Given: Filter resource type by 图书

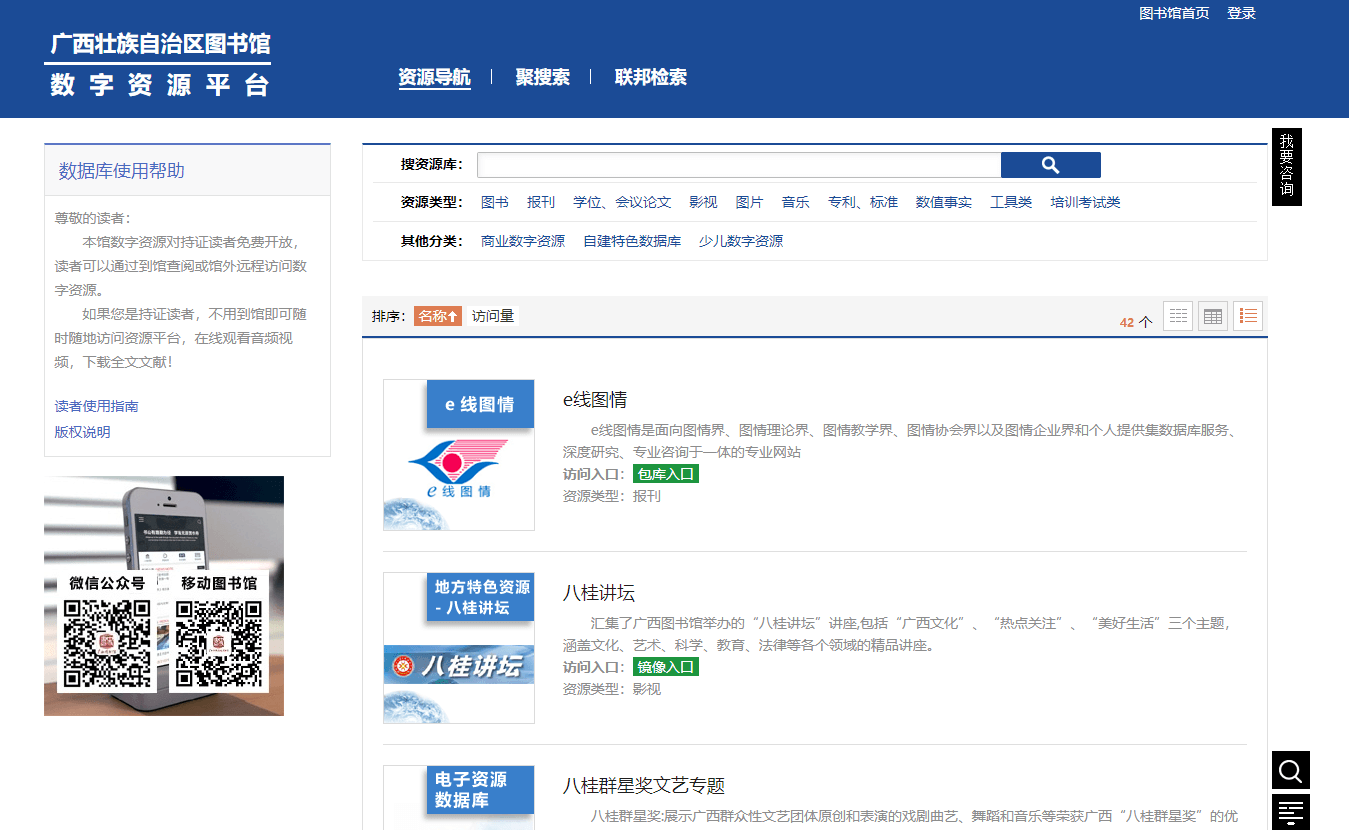Looking at the screenshot, I should click(494, 202).
